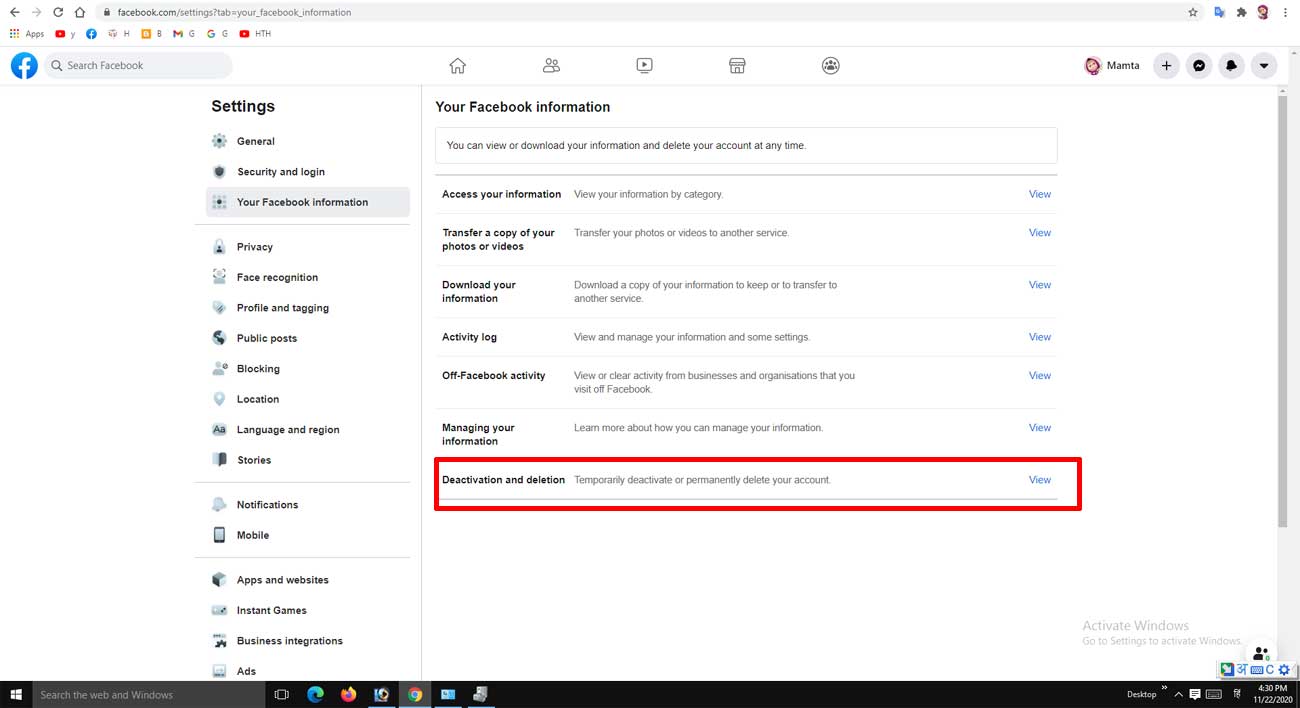Click the Create plus button
Image resolution: width=1300 pixels, height=708 pixels.
[x=1166, y=66]
